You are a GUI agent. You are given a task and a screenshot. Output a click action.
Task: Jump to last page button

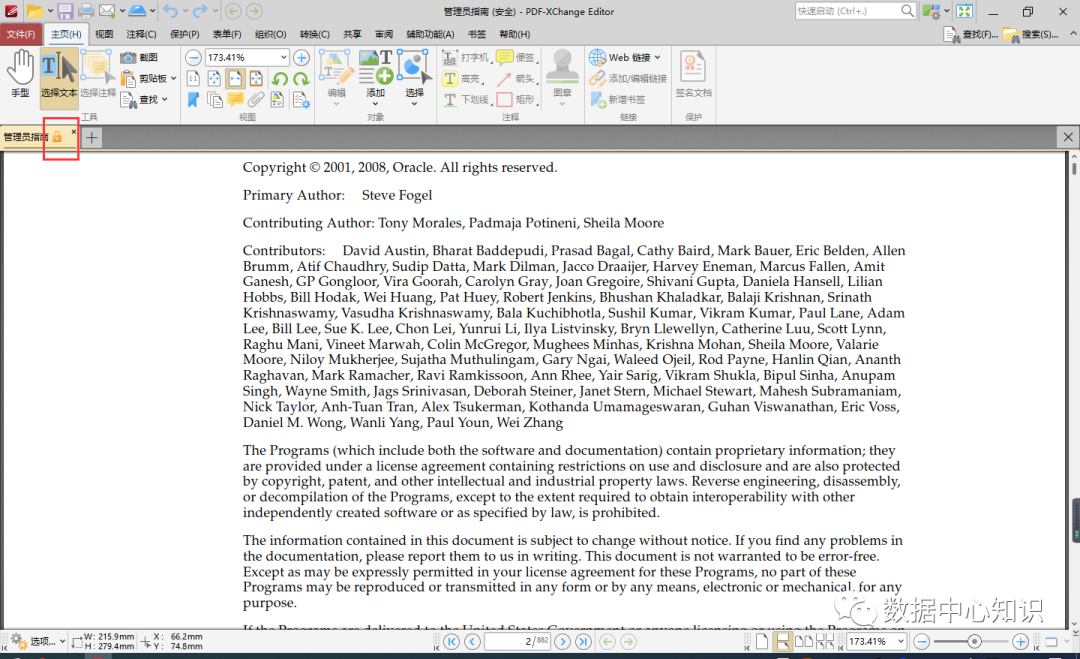click(x=583, y=641)
